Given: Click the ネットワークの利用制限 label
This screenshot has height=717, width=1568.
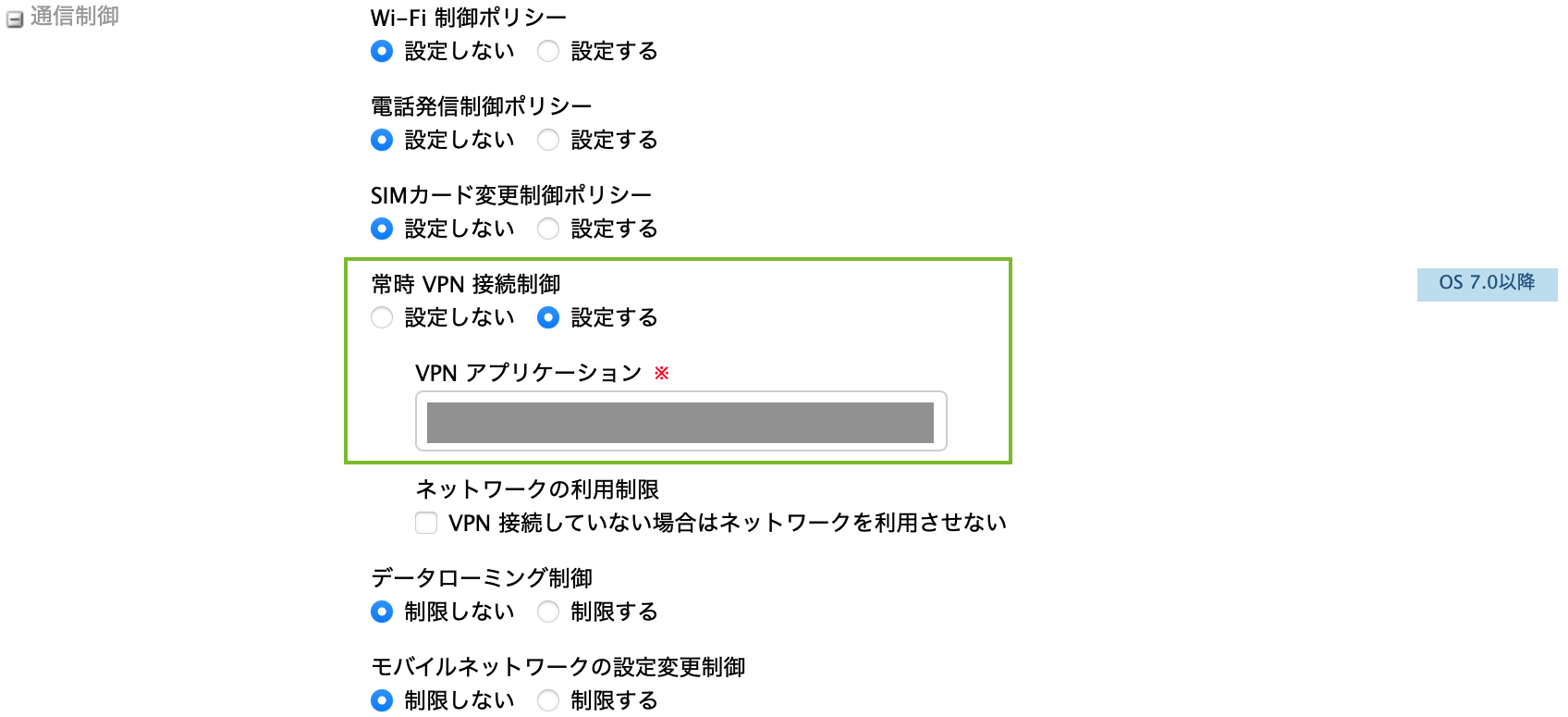Looking at the screenshot, I should click(x=537, y=489).
